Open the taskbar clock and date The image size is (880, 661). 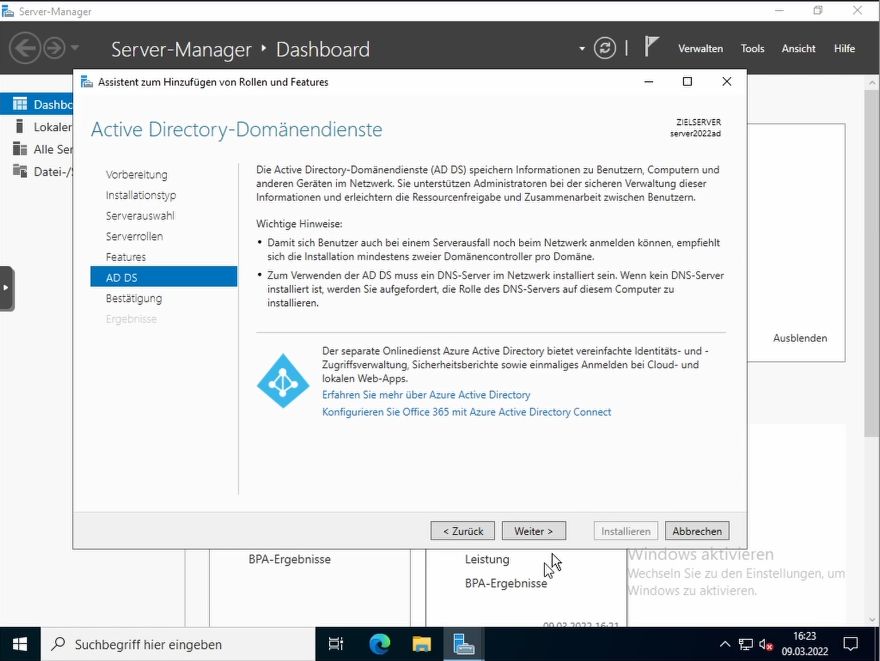(x=805, y=644)
